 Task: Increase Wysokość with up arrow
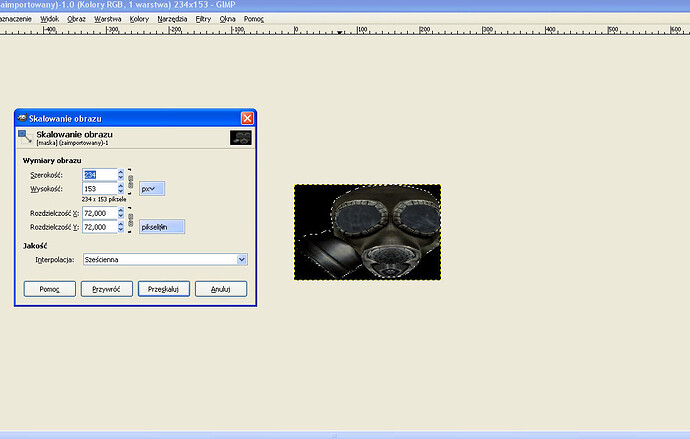[x=121, y=186]
